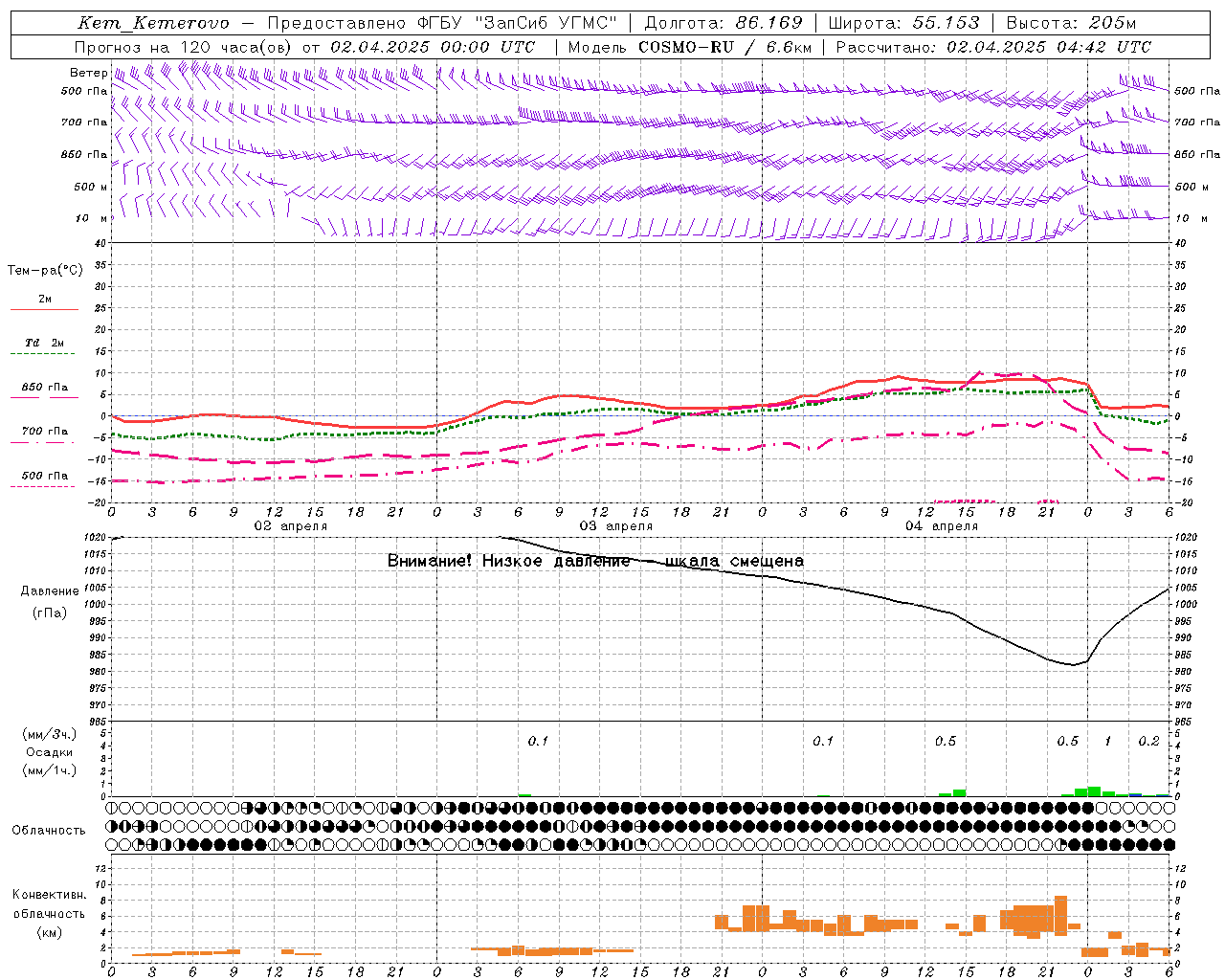Click the Td 2м legend entry
This screenshot has height=980, width=1225.
click(45, 343)
